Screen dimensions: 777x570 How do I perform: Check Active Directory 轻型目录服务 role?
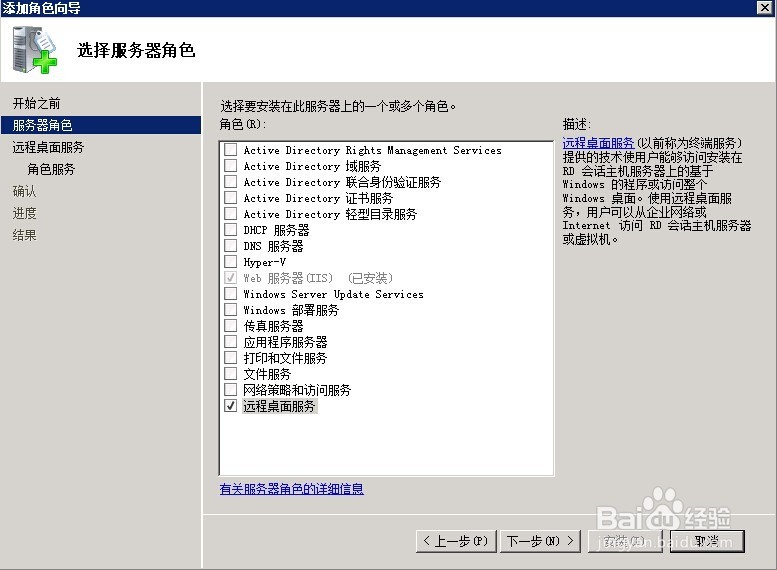point(230,214)
